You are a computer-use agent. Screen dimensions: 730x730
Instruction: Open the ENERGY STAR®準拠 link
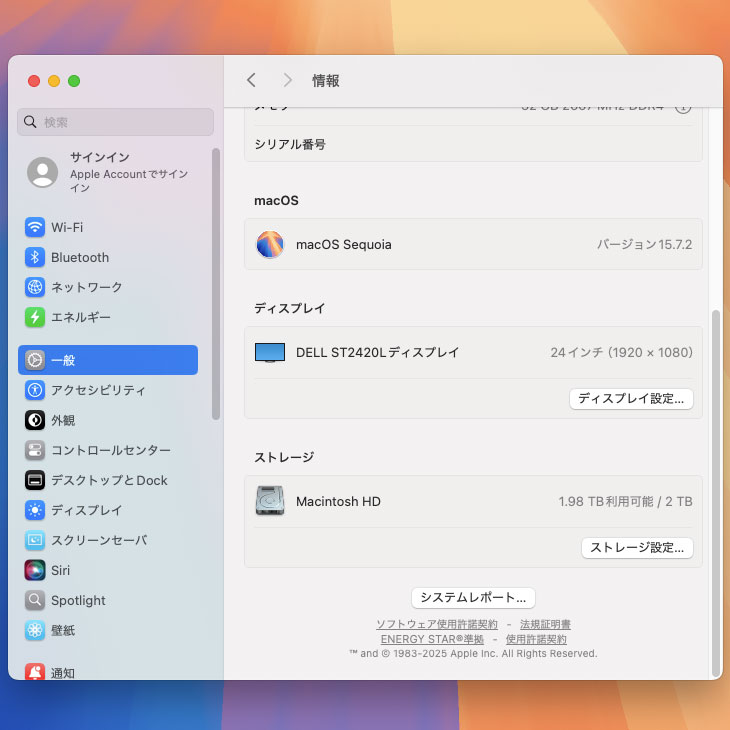[432, 639]
